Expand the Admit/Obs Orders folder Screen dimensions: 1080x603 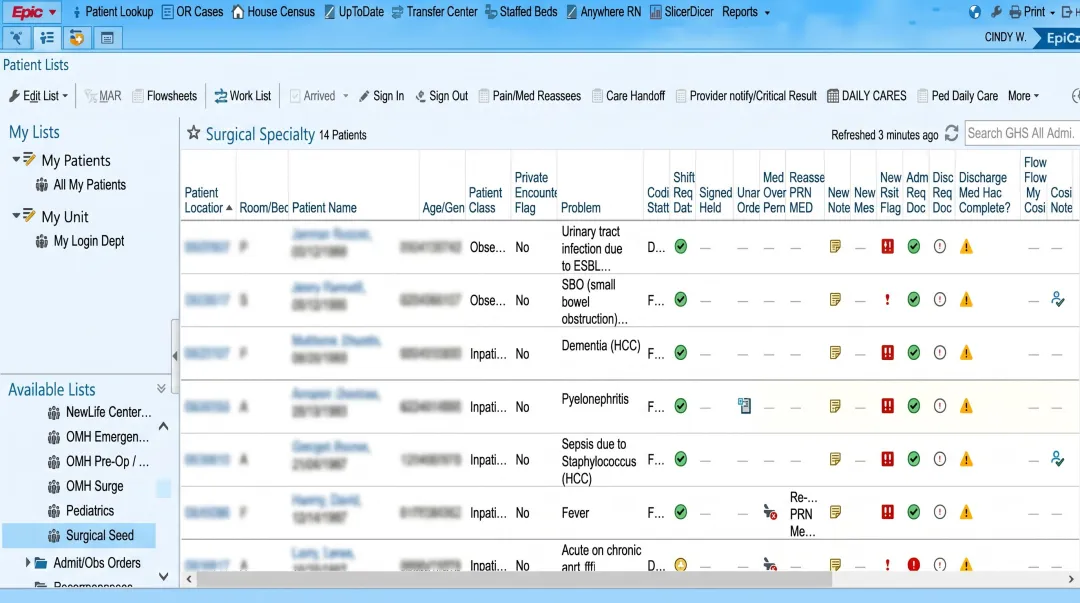(x=28, y=563)
